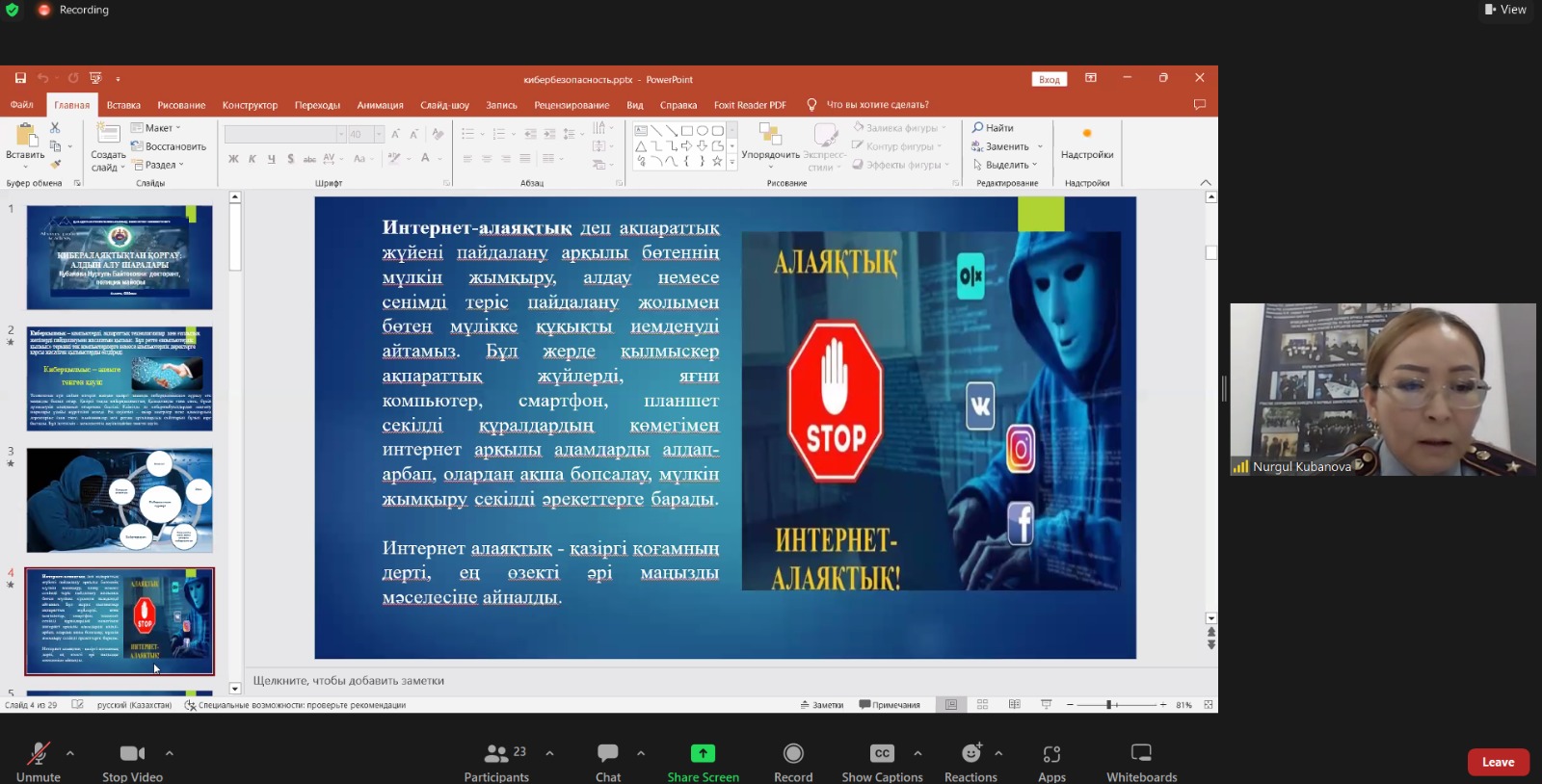Open Zoom Whiteboards
This screenshot has height=784, width=1542.
[1141, 762]
